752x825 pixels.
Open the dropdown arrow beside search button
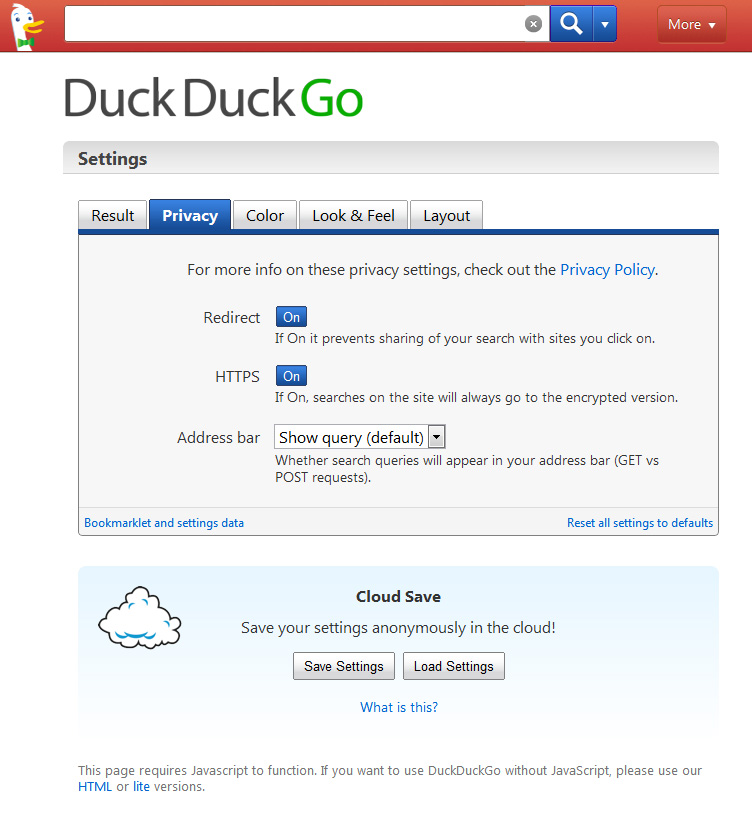coord(605,24)
